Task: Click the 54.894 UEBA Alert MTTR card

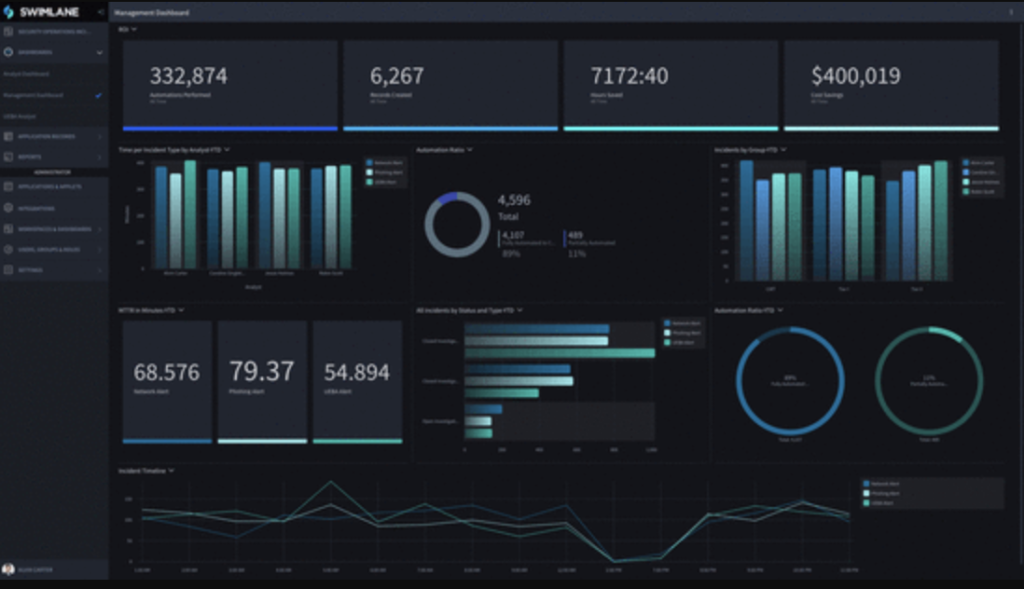Action: click(357, 382)
